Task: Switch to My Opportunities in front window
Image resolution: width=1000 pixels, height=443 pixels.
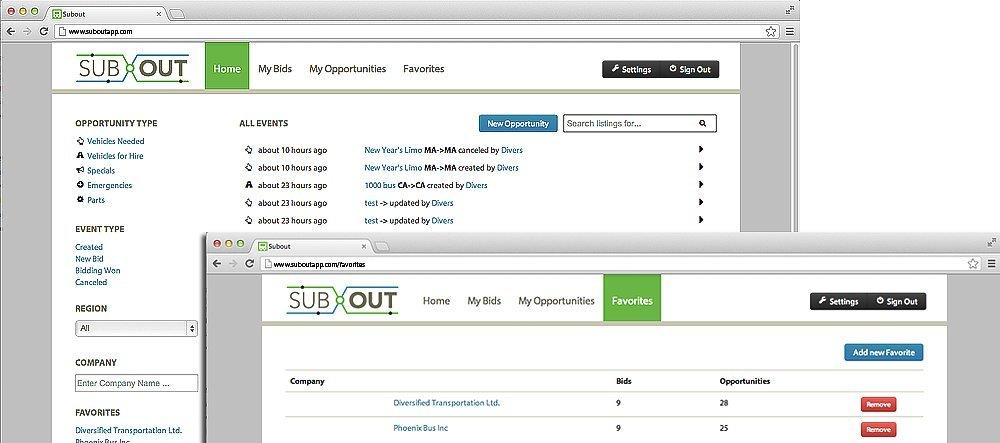Action: [556, 301]
